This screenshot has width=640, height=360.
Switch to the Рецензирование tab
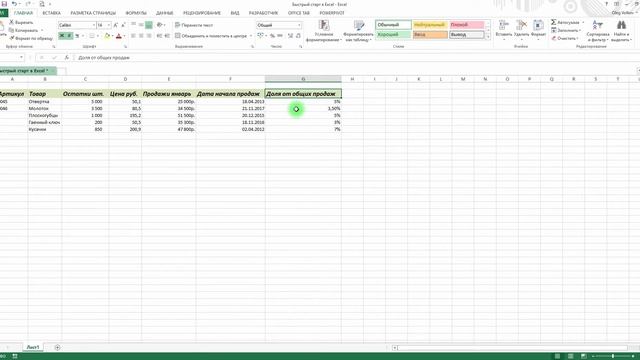point(202,13)
